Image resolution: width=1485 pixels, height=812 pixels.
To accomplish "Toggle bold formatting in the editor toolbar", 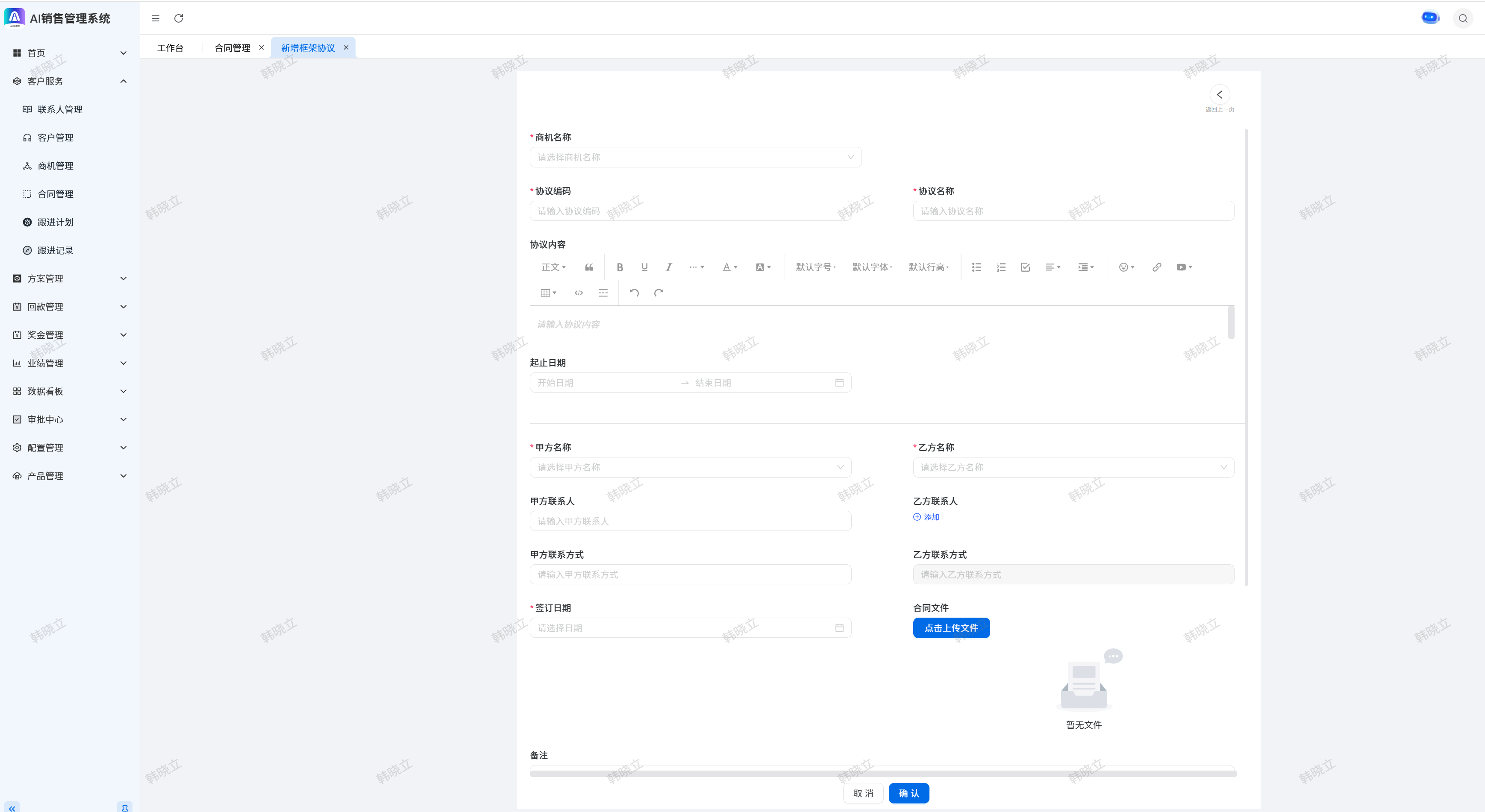I will (620, 267).
